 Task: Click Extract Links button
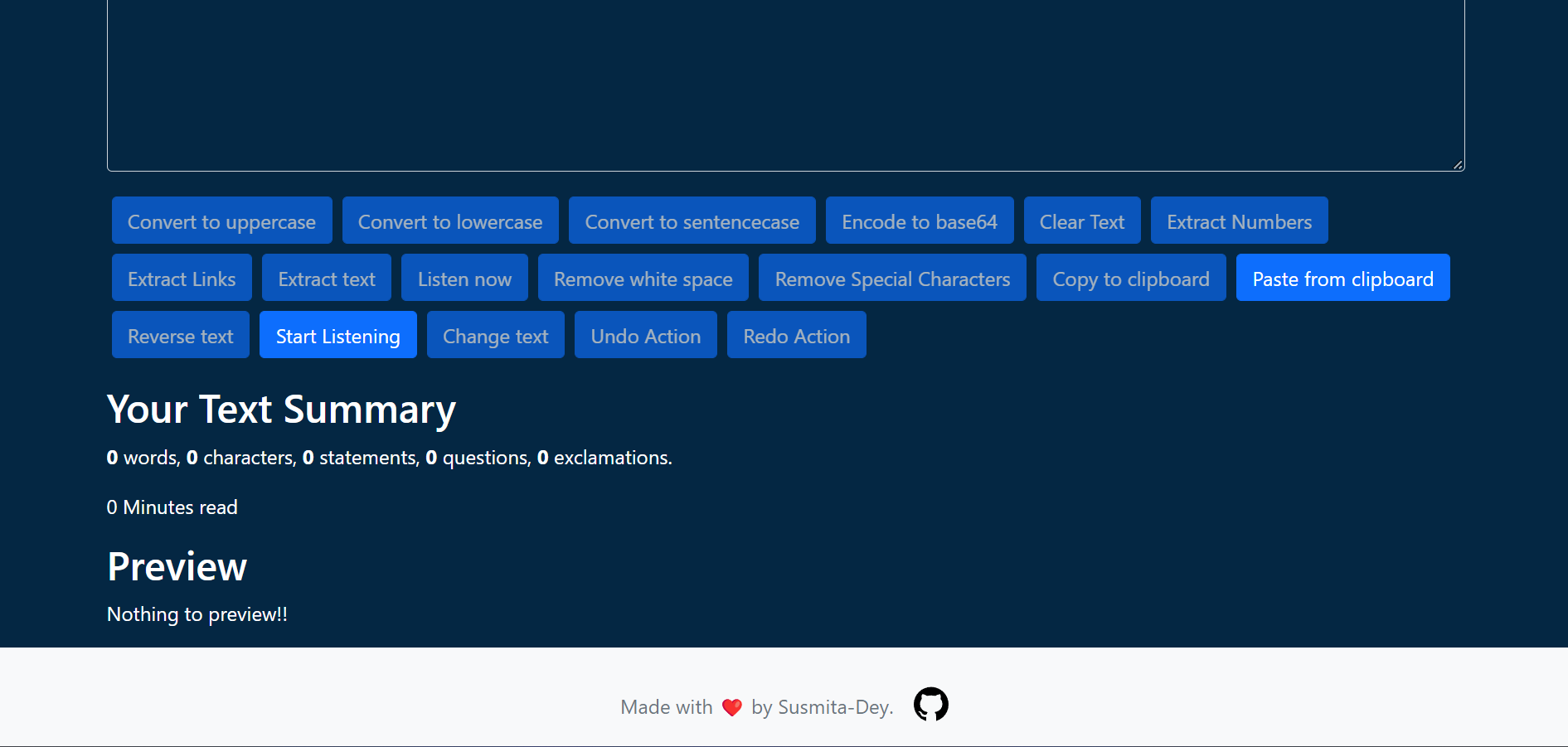pos(182,278)
